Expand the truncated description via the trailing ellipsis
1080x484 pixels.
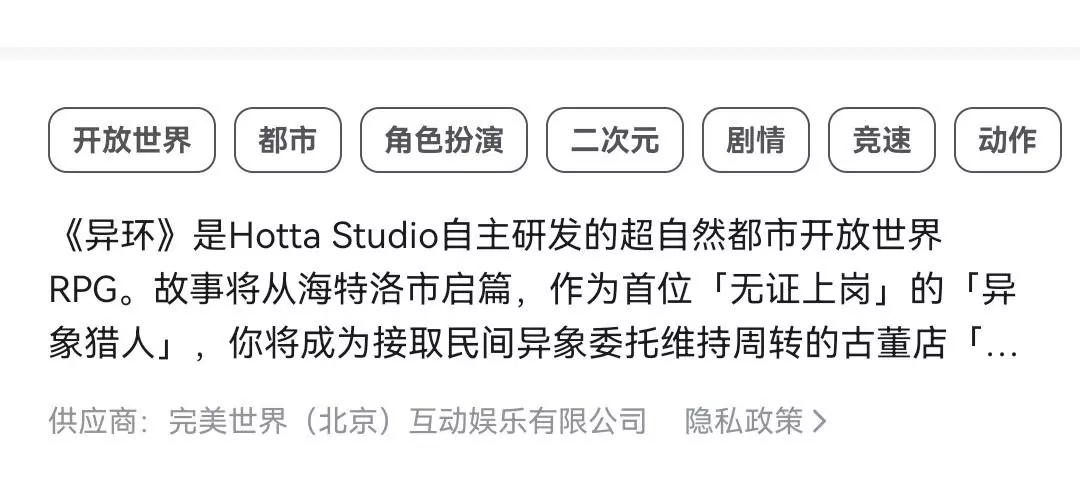(x=1001, y=350)
